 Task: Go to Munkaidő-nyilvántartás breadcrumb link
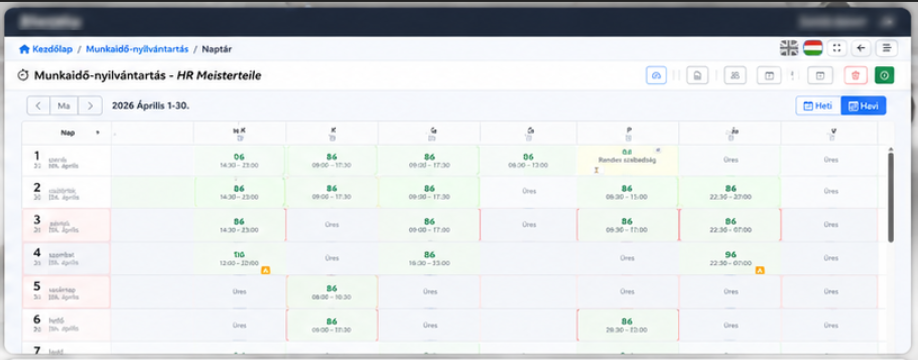point(137,49)
